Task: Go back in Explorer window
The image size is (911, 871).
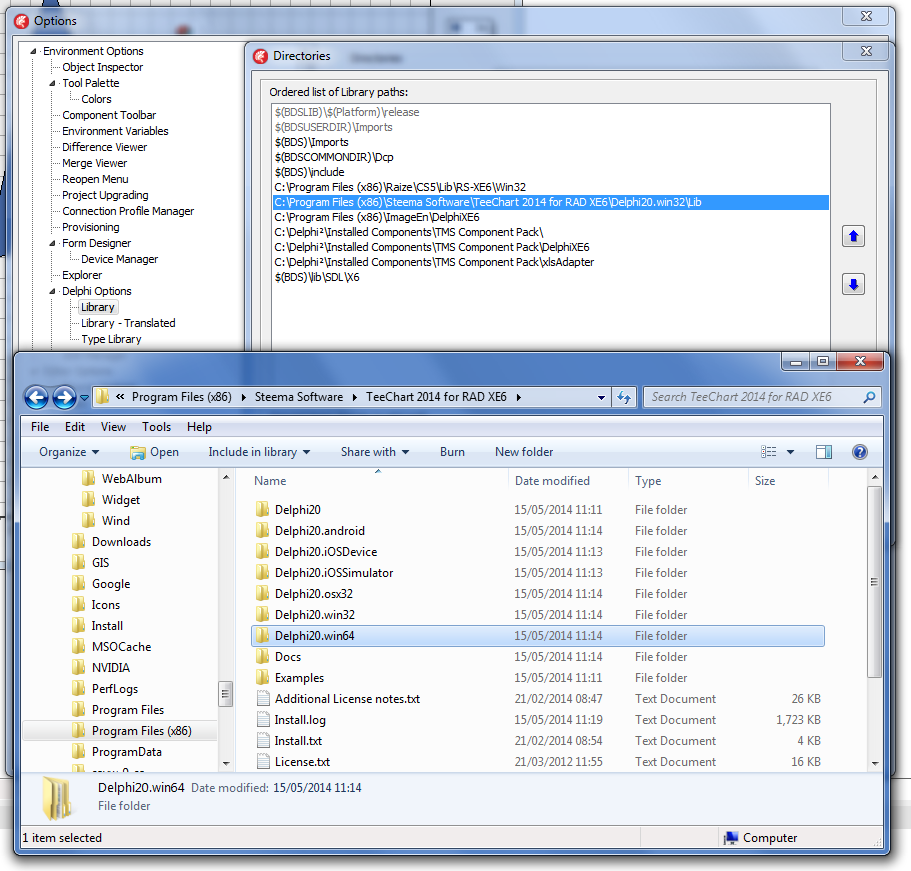Action: click(x=36, y=397)
